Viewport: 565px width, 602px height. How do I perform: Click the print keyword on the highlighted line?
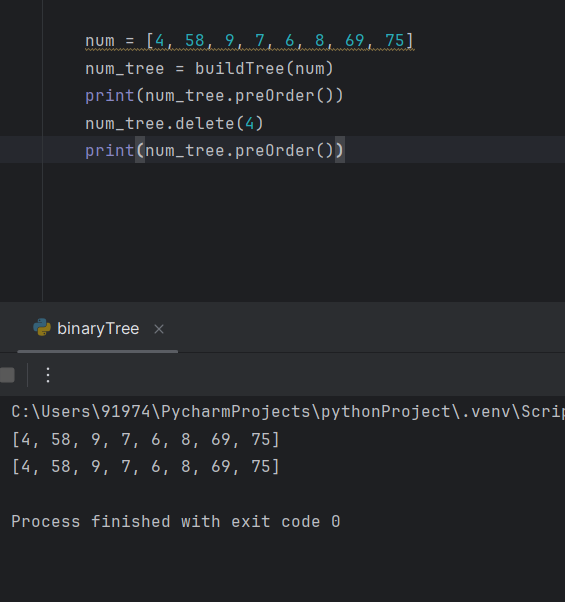click(x=109, y=150)
